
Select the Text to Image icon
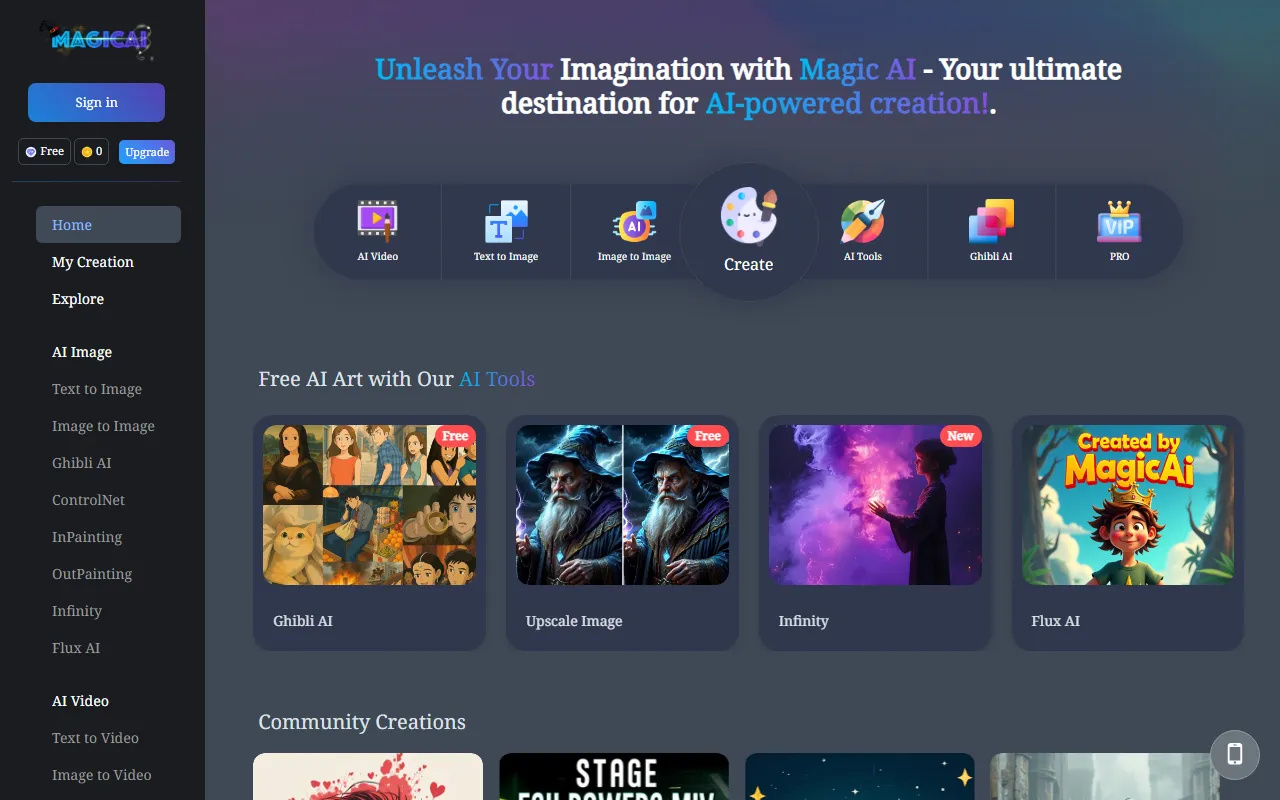click(506, 221)
